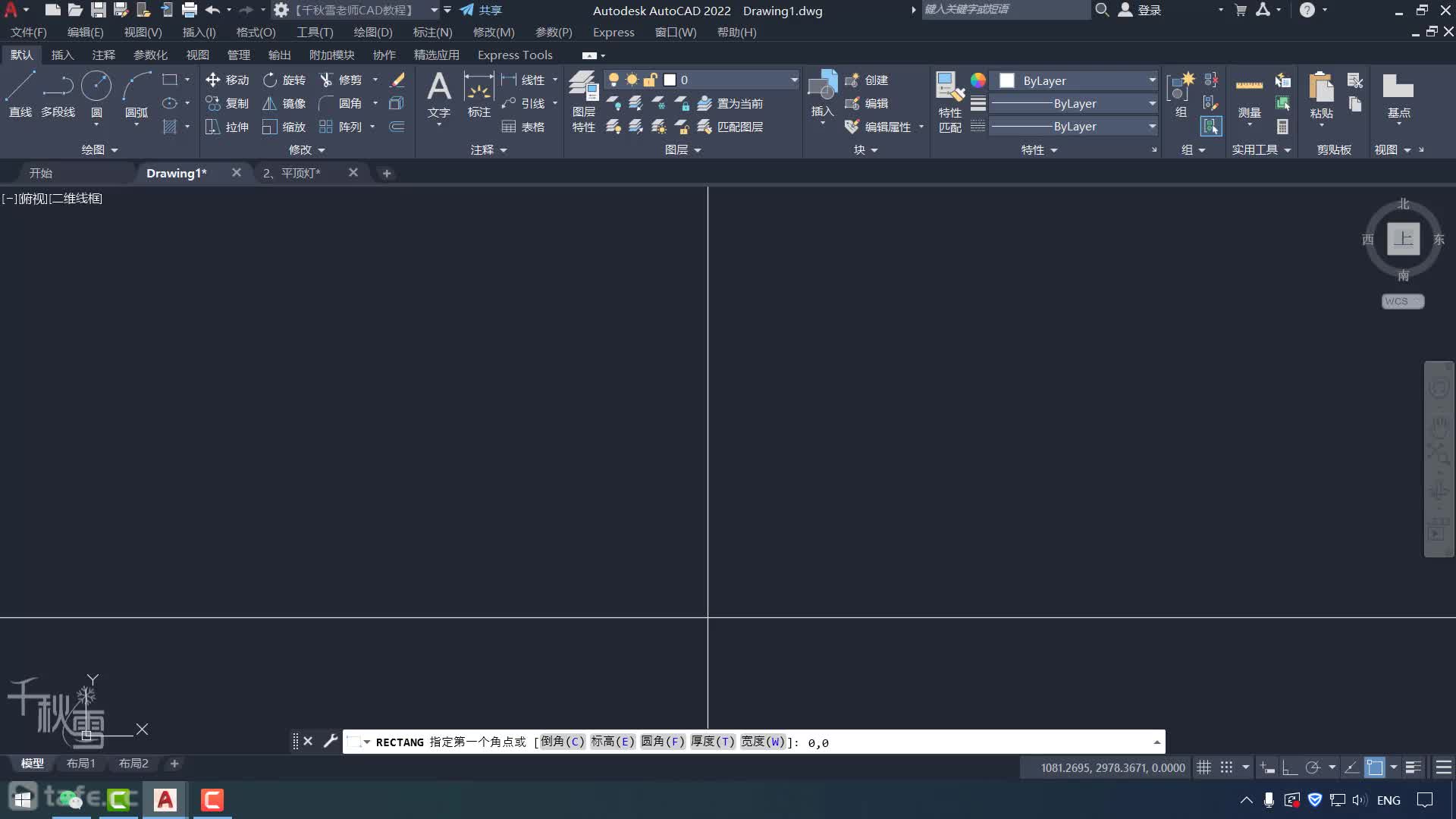
Task: Open the ByLayer color dropdown
Action: coord(1152,80)
